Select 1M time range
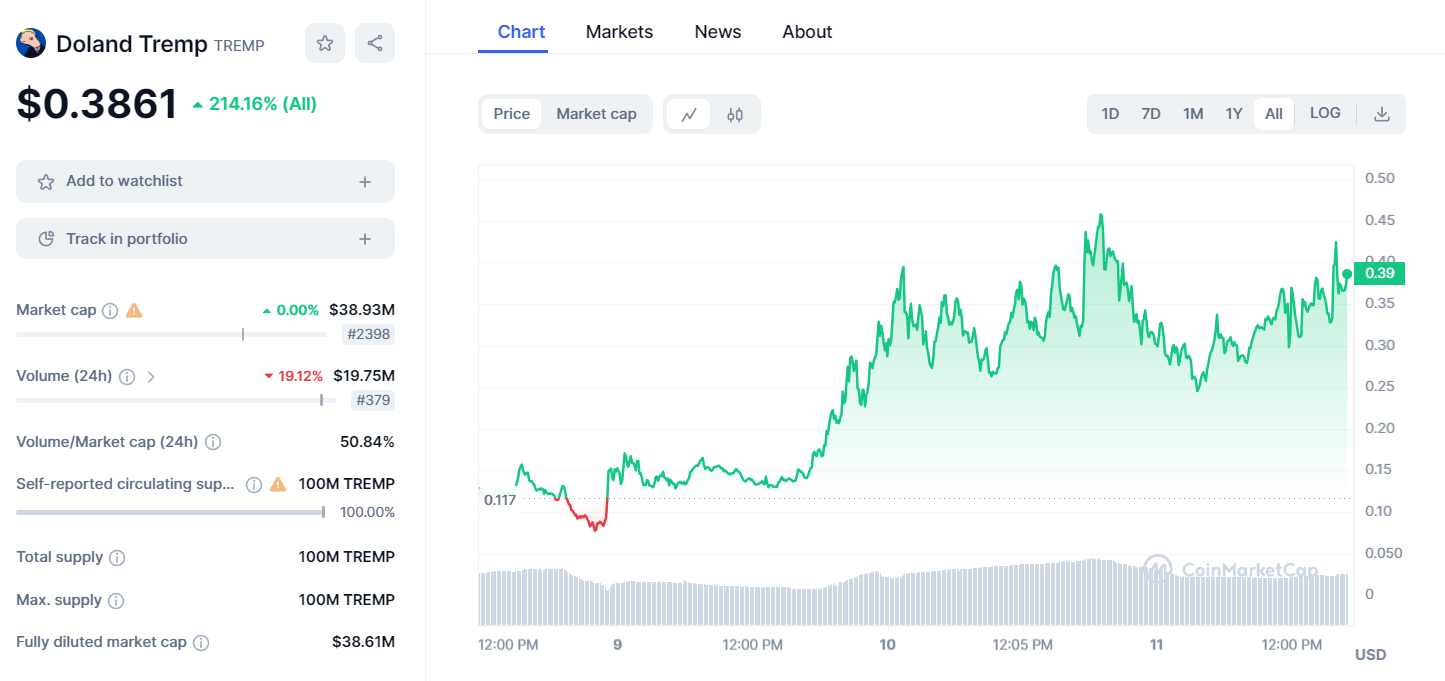The width and height of the screenshot is (1445, 681). click(1193, 114)
